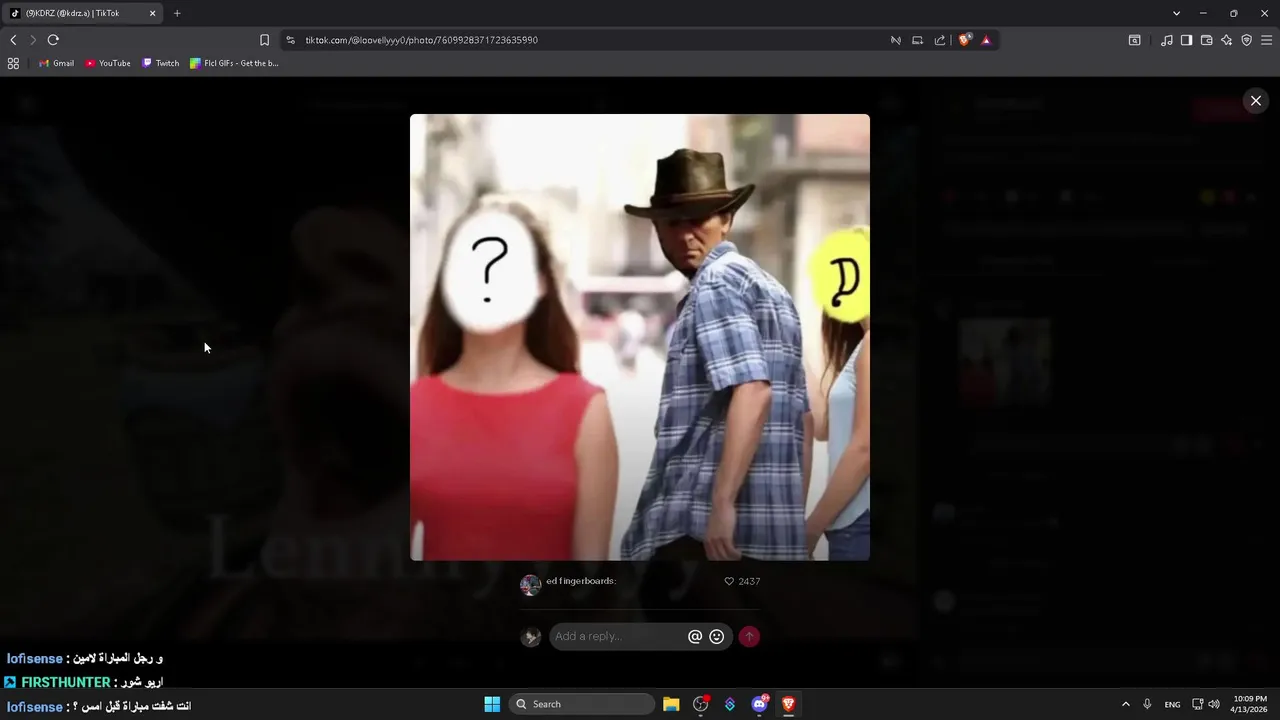1280x720 pixels.
Task: Click the disabled connection icon in address bar
Action: (895, 40)
